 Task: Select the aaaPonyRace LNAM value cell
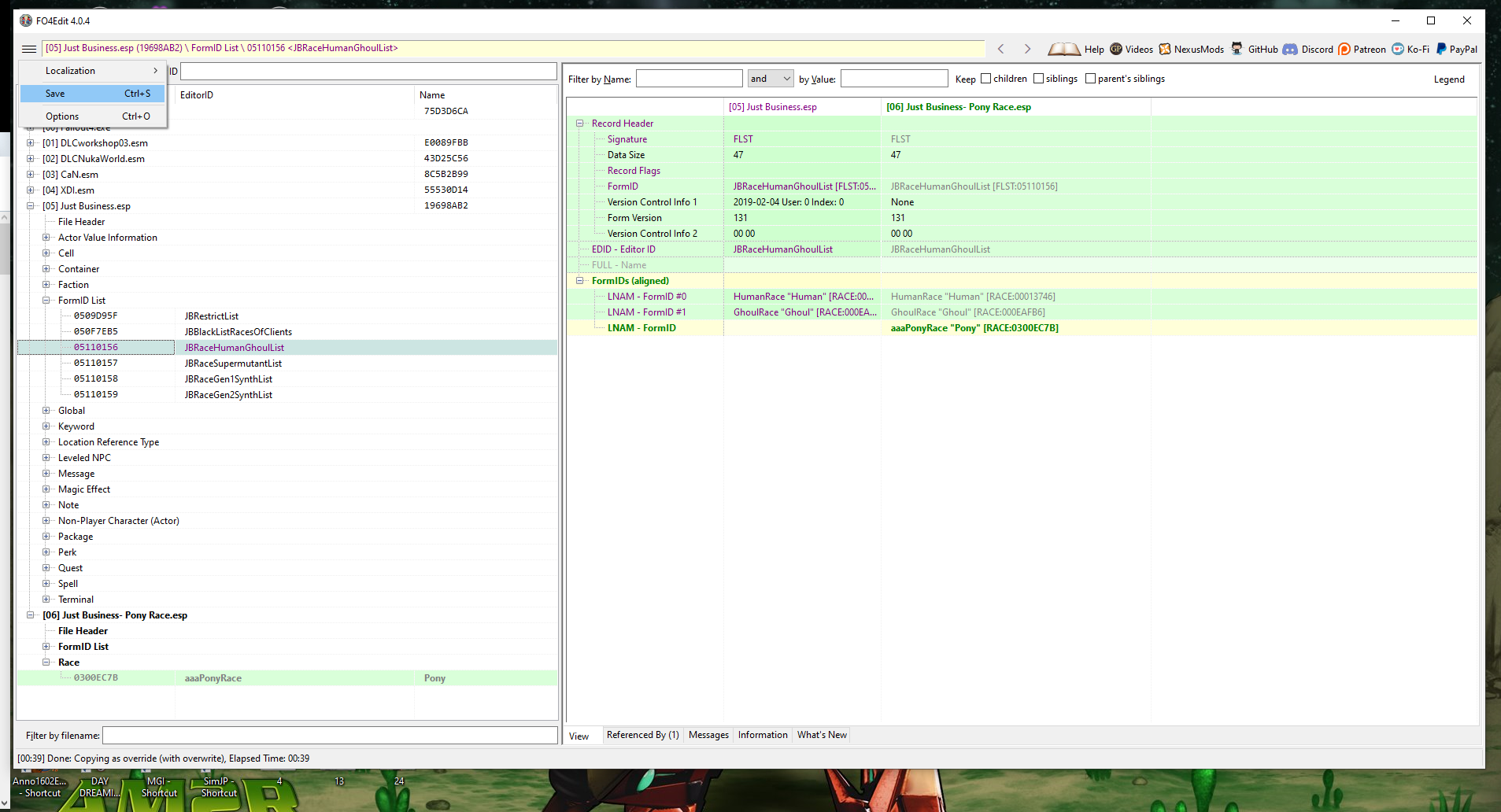(1015, 328)
